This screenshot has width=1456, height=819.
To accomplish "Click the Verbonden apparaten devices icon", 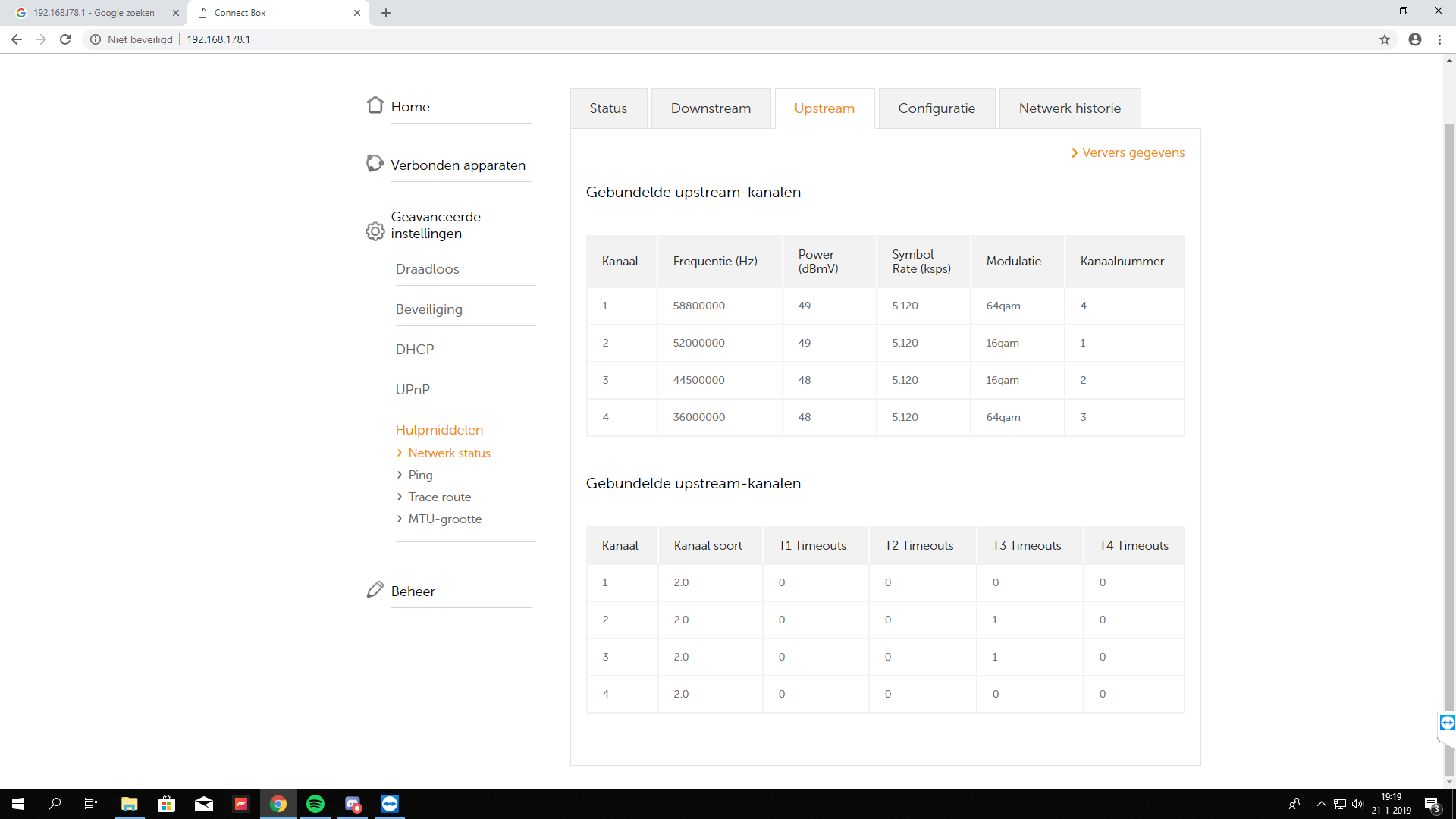I will pos(375,163).
